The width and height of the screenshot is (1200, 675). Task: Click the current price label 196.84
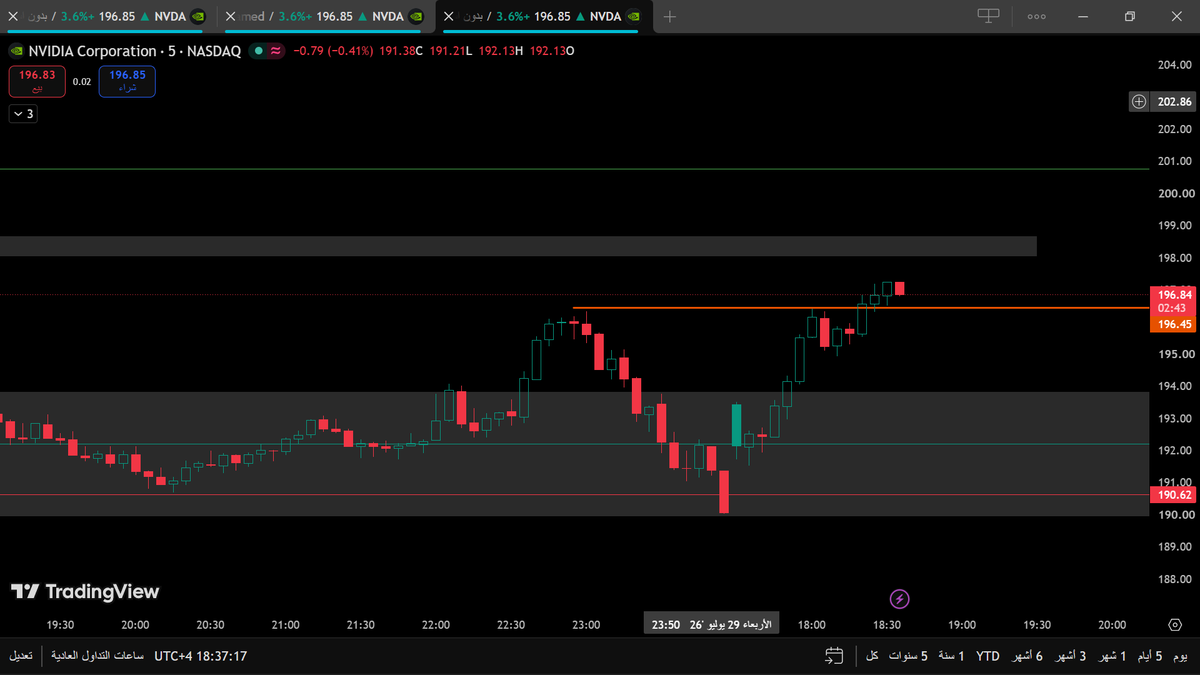point(1174,295)
